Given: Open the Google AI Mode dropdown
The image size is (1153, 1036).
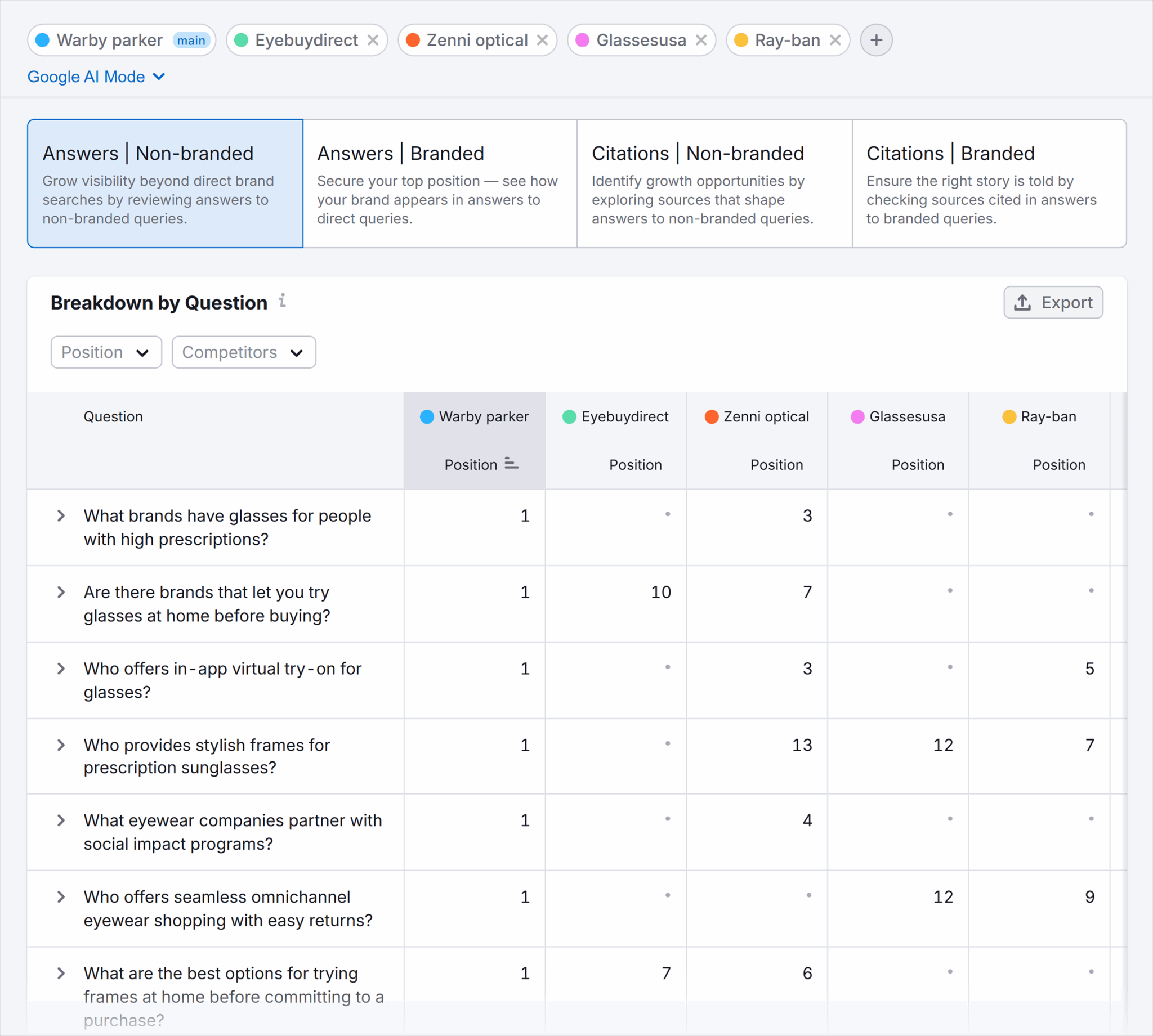Looking at the screenshot, I should [x=96, y=77].
